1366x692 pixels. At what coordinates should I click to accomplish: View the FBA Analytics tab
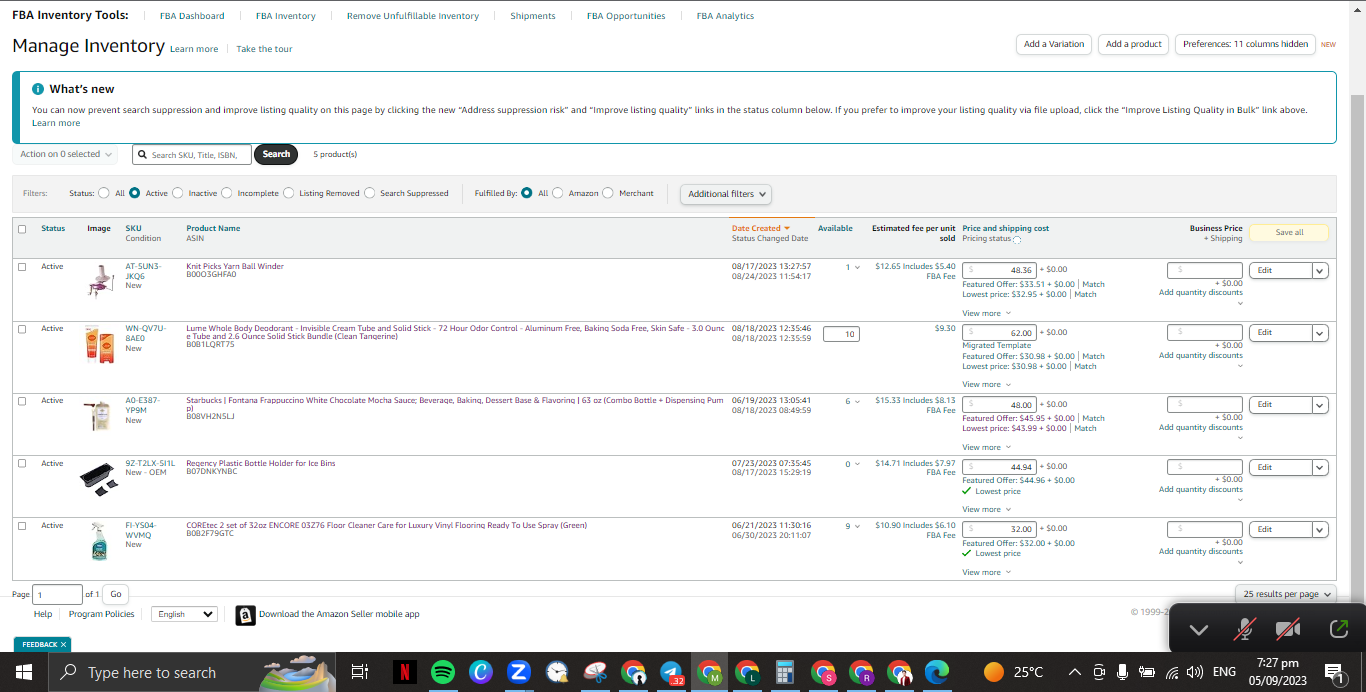(x=725, y=16)
